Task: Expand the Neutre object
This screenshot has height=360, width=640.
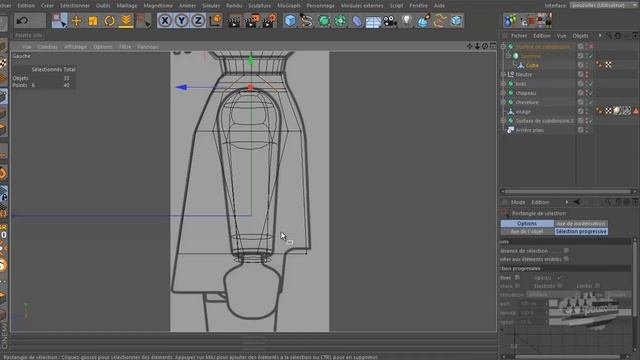Action: pyautogui.click(x=503, y=74)
